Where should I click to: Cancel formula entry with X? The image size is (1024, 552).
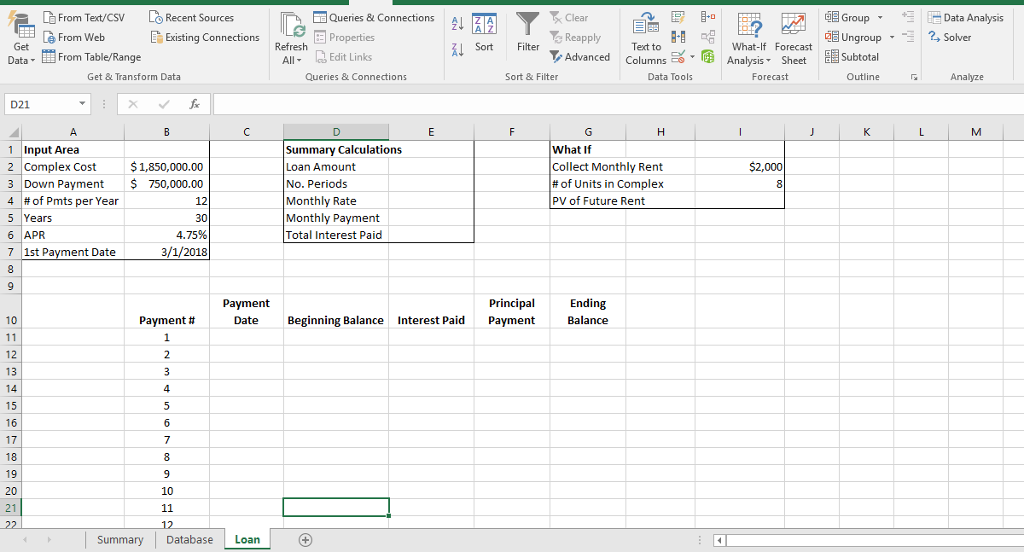pyautogui.click(x=133, y=104)
